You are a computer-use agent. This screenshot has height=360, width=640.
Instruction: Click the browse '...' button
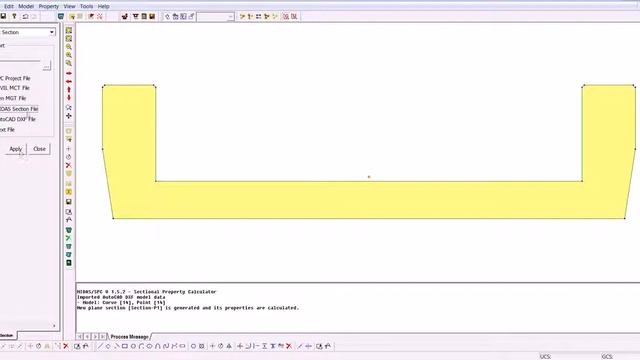point(47,65)
